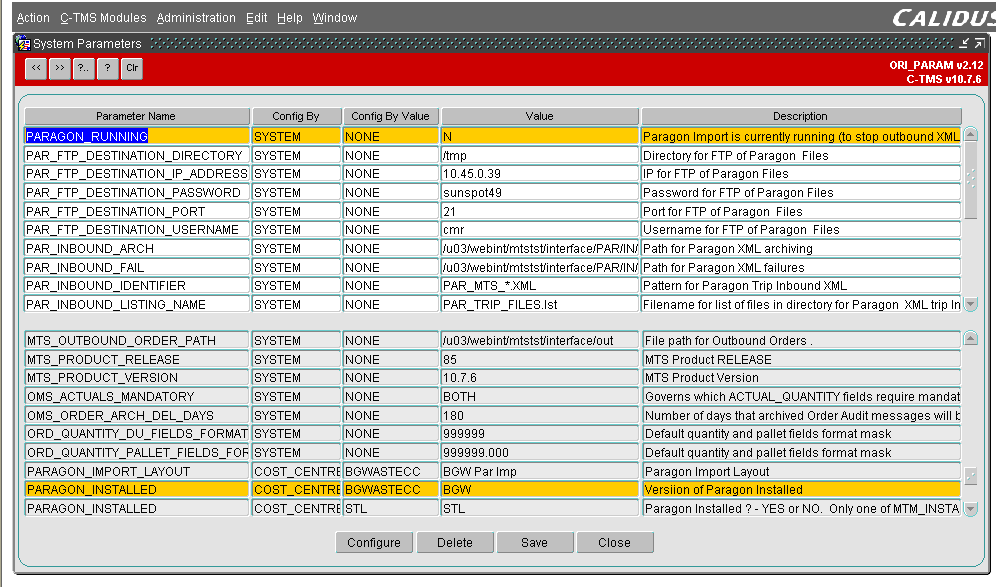Click the 10.7.6 product version value

pos(540,378)
